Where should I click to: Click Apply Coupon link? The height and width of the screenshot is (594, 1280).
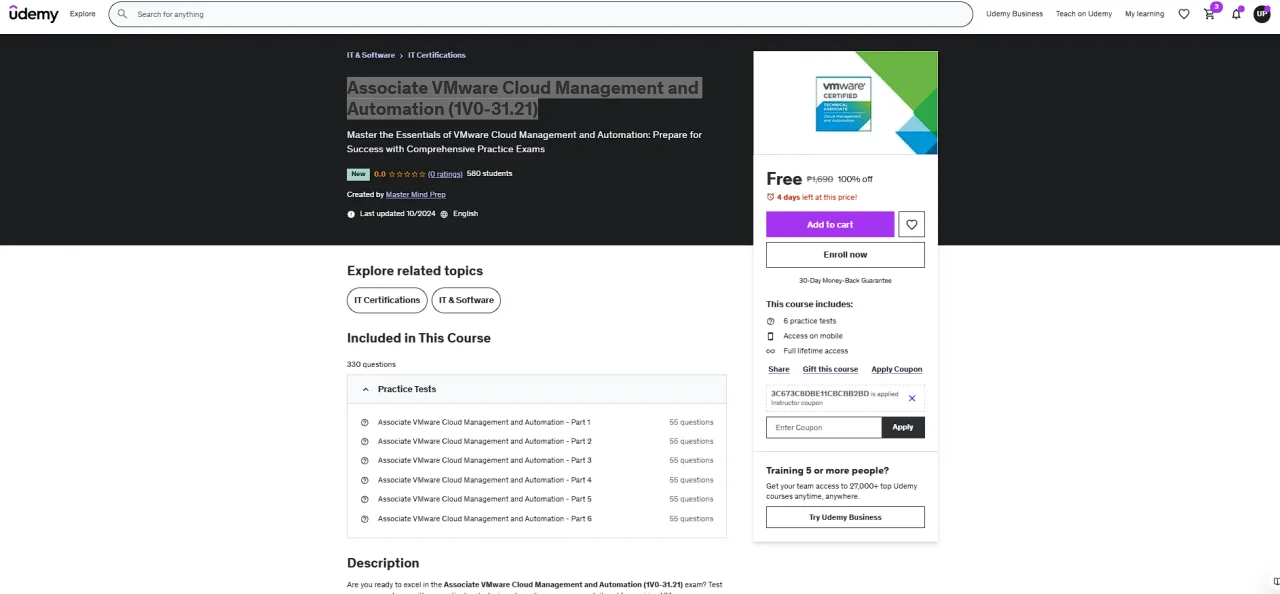(897, 370)
